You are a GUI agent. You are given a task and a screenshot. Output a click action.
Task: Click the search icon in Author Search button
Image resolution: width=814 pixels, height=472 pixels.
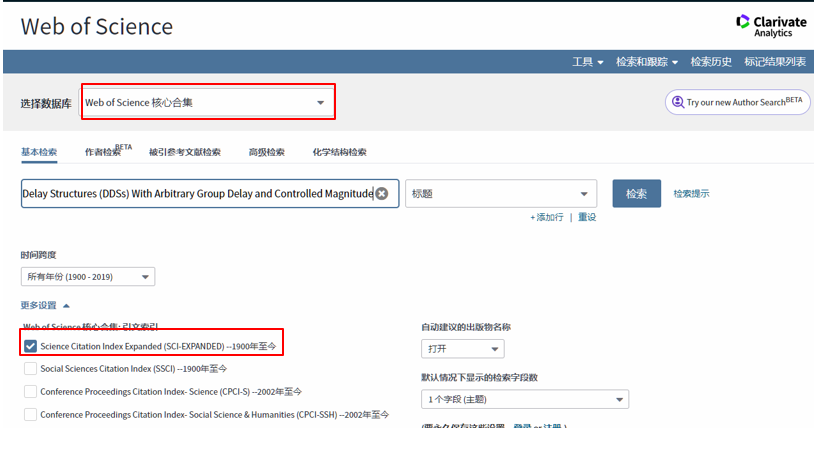[x=677, y=102]
